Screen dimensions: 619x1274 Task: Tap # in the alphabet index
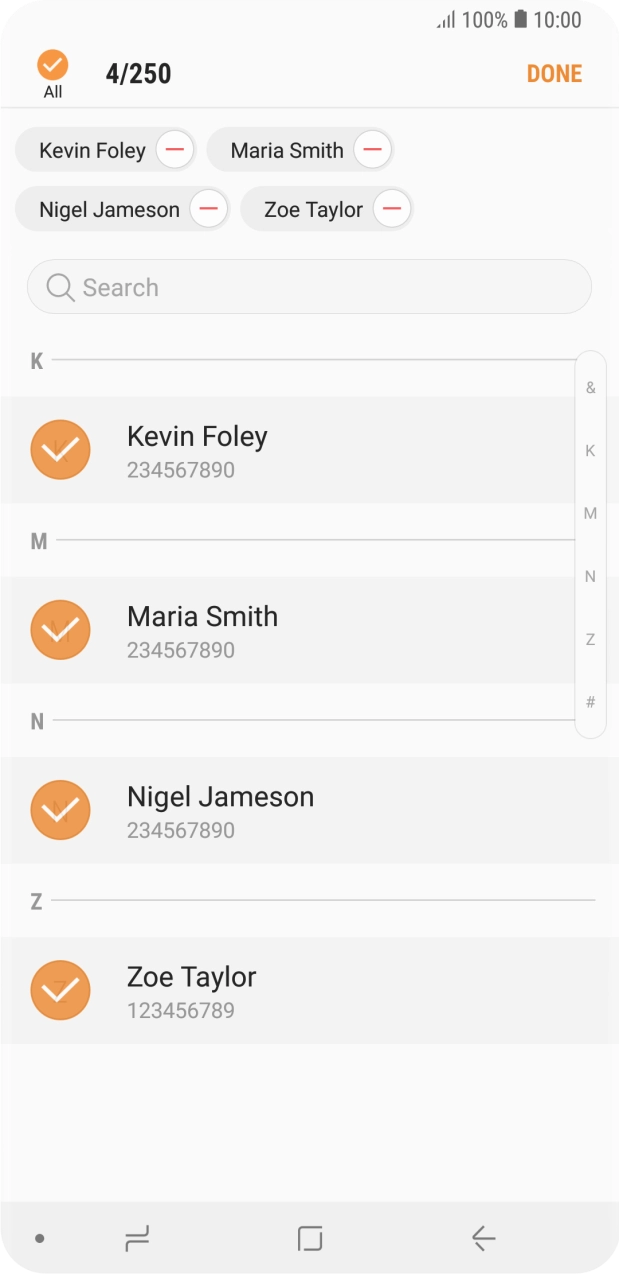click(x=590, y=702)
